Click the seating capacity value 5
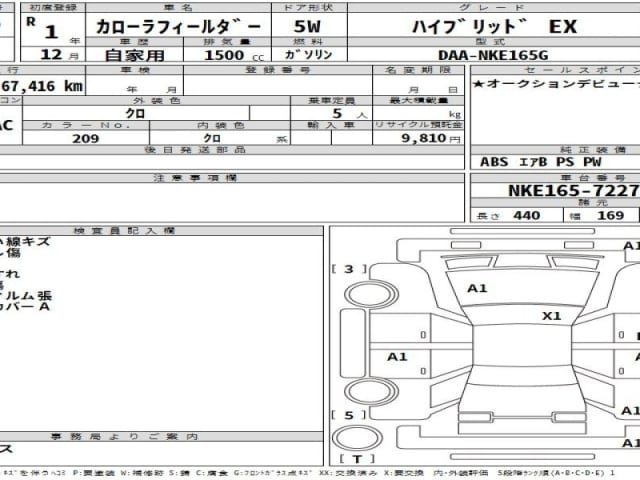This screenshot has width=640, height=480. pyautogui.click(x=337, y=113)
